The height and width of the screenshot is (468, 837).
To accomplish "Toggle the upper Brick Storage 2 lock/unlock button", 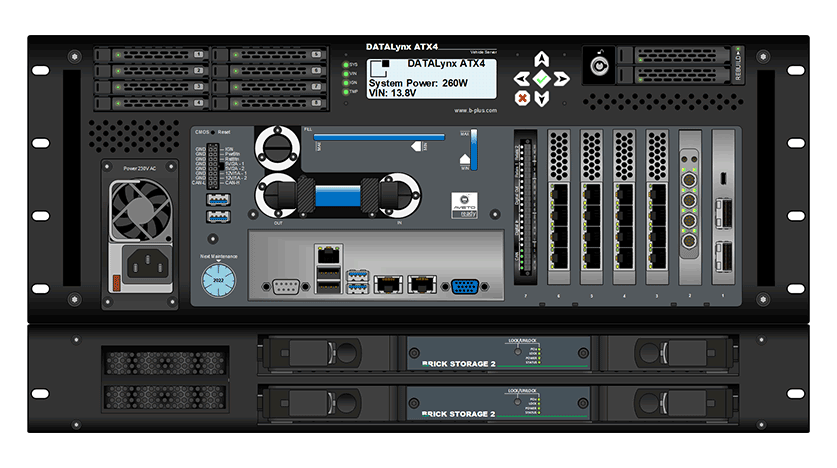I will click(x=517, y=351).
